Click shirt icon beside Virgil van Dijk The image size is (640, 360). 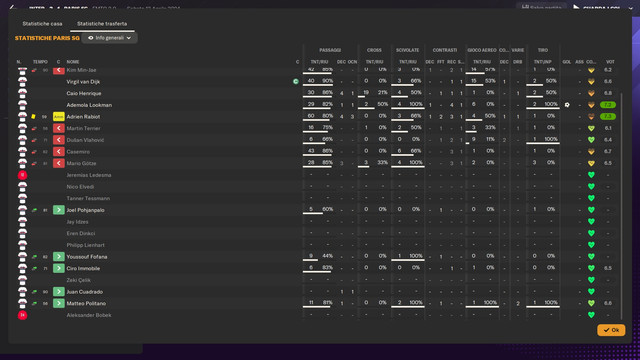pos(22,82)
